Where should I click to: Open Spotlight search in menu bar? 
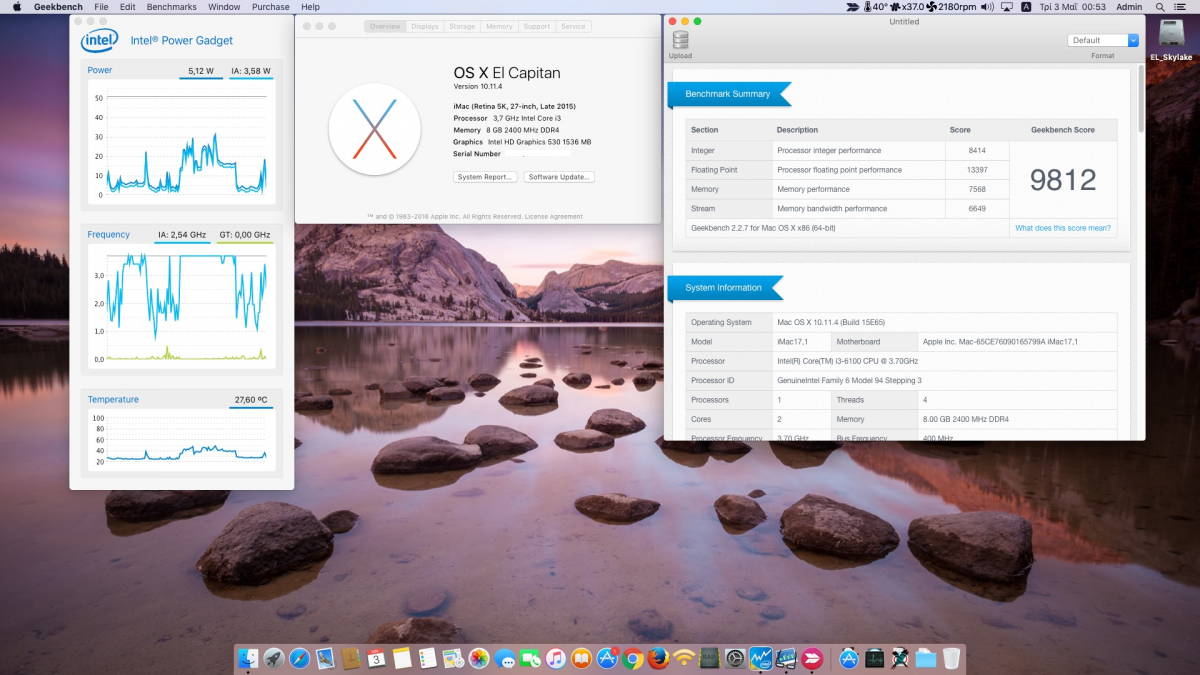click(x=1160, y=7)
